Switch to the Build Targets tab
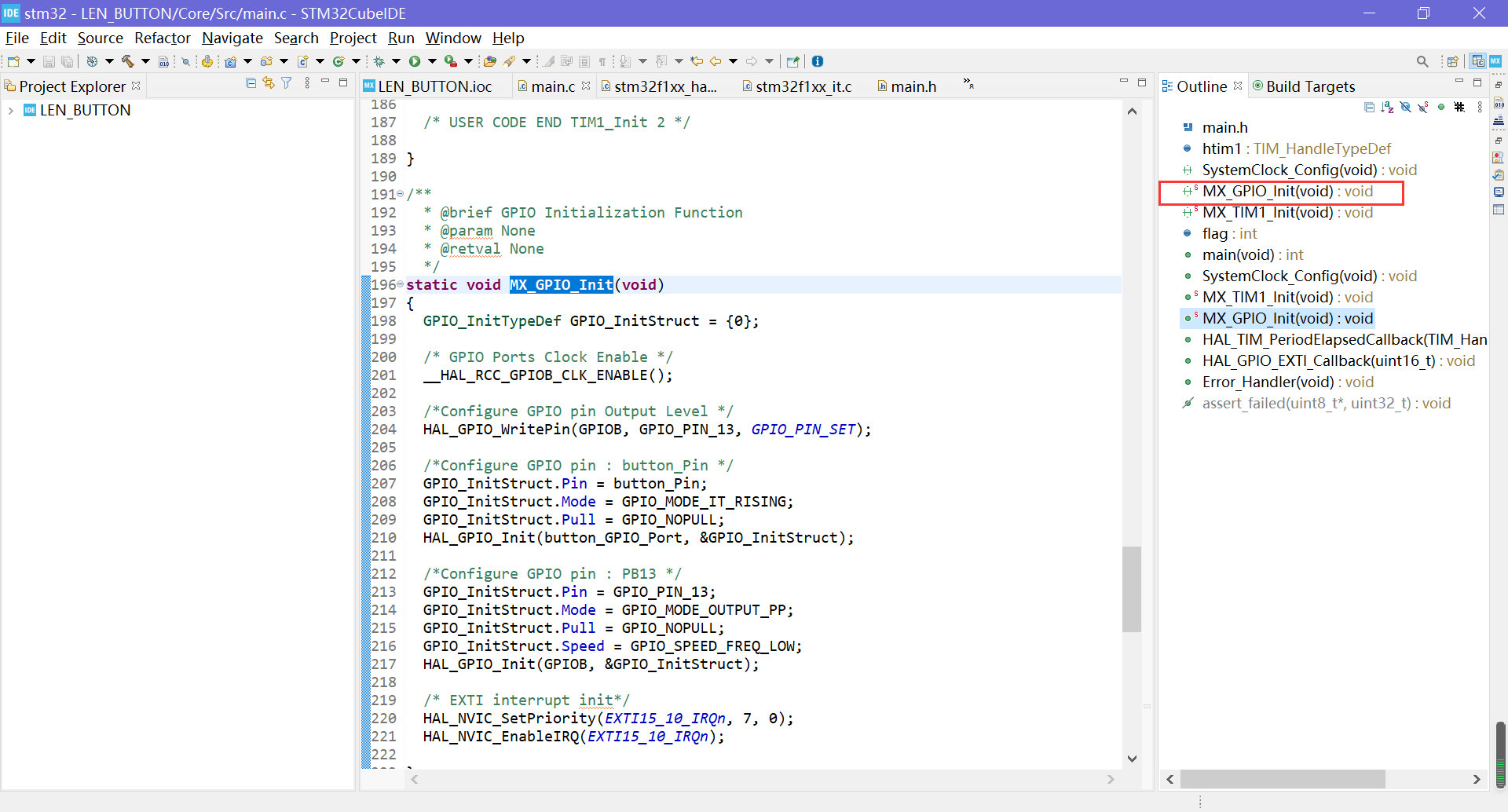 (1305, 86)
